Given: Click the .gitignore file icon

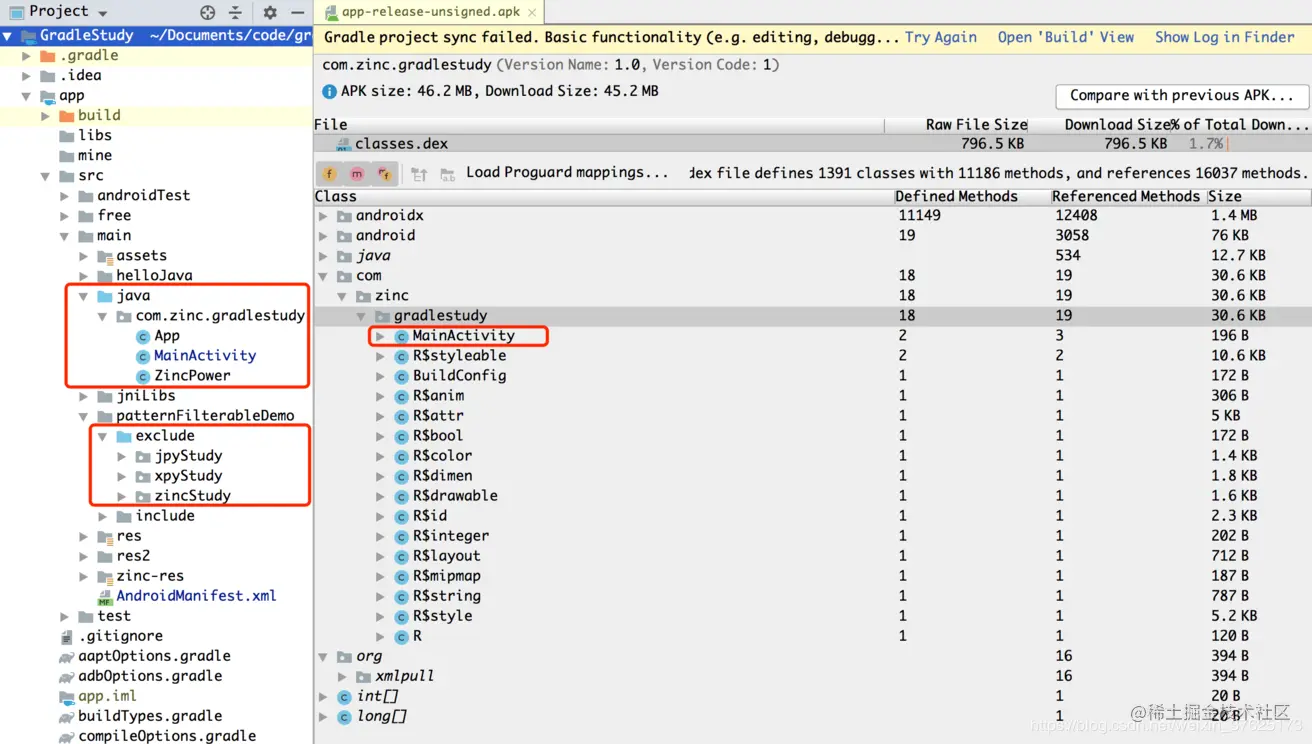Looking at the screenshot, I should pyautogui.click(x=66, y=636).
